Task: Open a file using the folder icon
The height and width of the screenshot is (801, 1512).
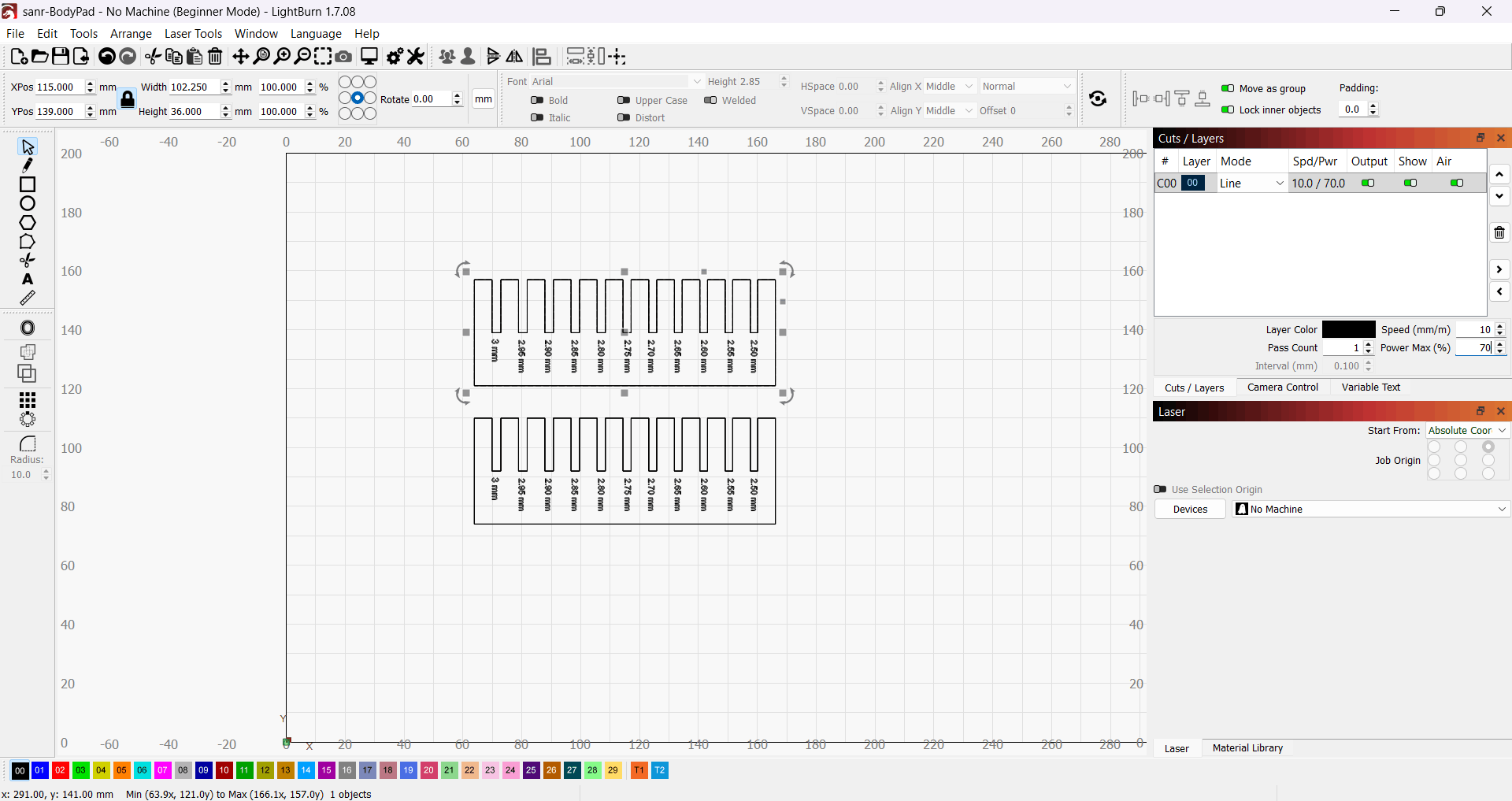Action: [39, 56]
